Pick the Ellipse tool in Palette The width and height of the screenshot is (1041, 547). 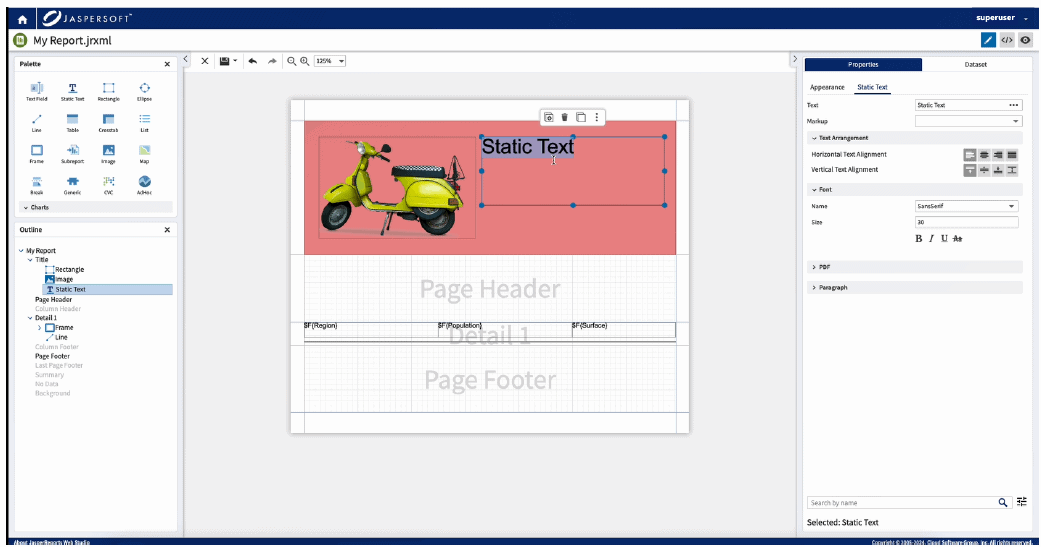pos(145,91)
